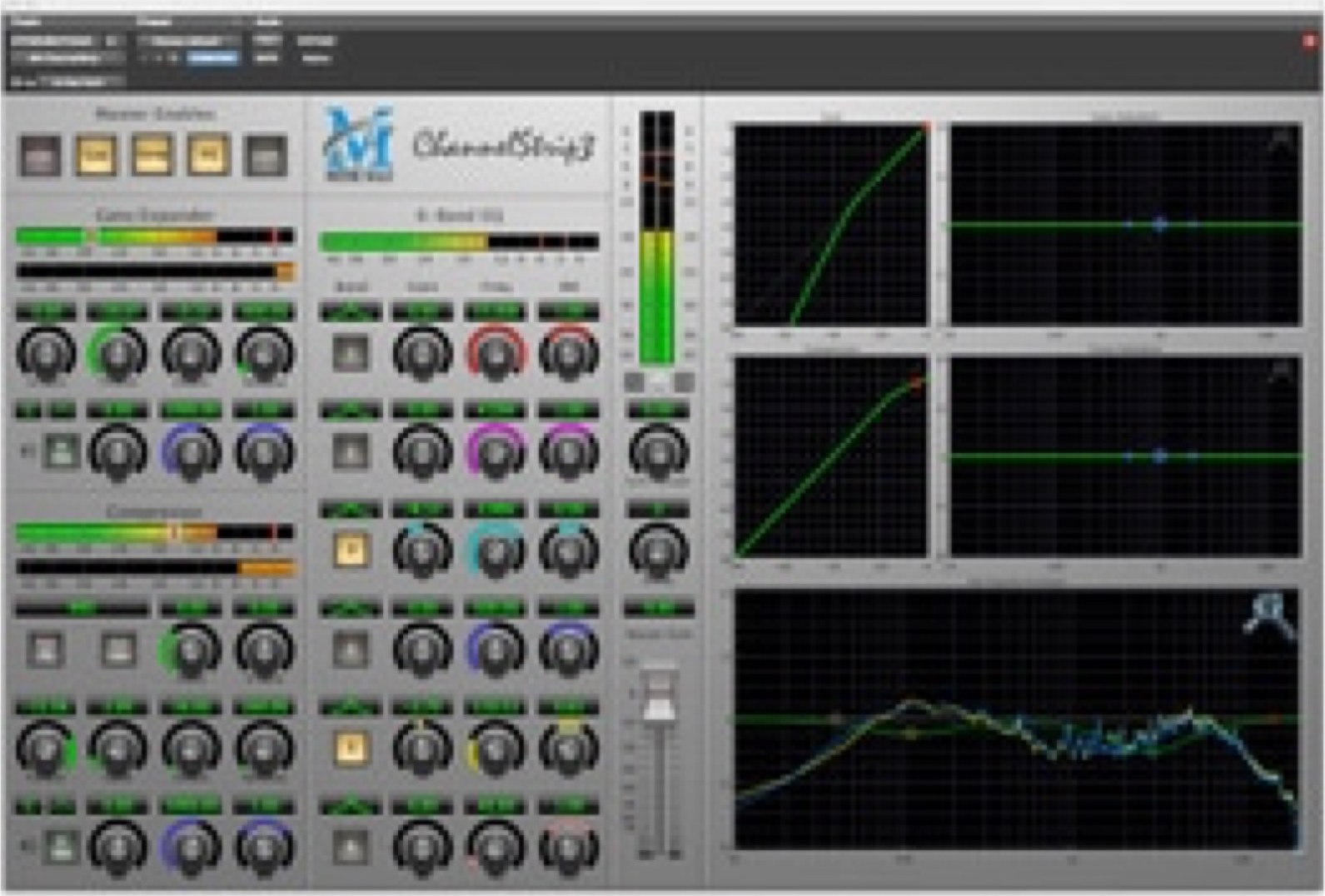This screenshot has height=896, width=1325.
Task: Disable the lit yellow EQ band 5 button
Action: (x=351, y=748)
